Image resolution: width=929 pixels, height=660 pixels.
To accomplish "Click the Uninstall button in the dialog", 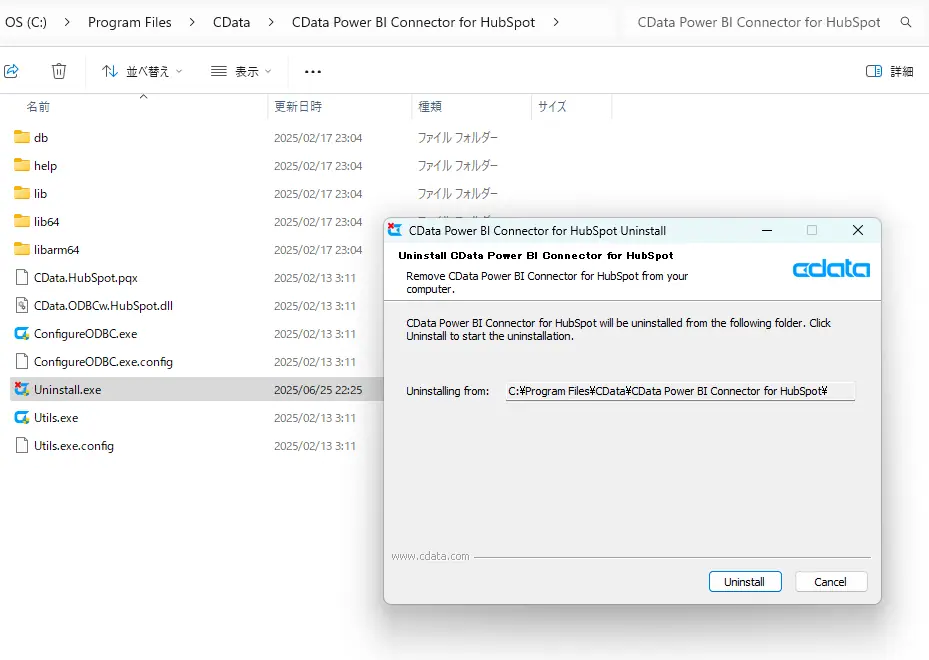I will pyautogui.click(x=744, y=581).
